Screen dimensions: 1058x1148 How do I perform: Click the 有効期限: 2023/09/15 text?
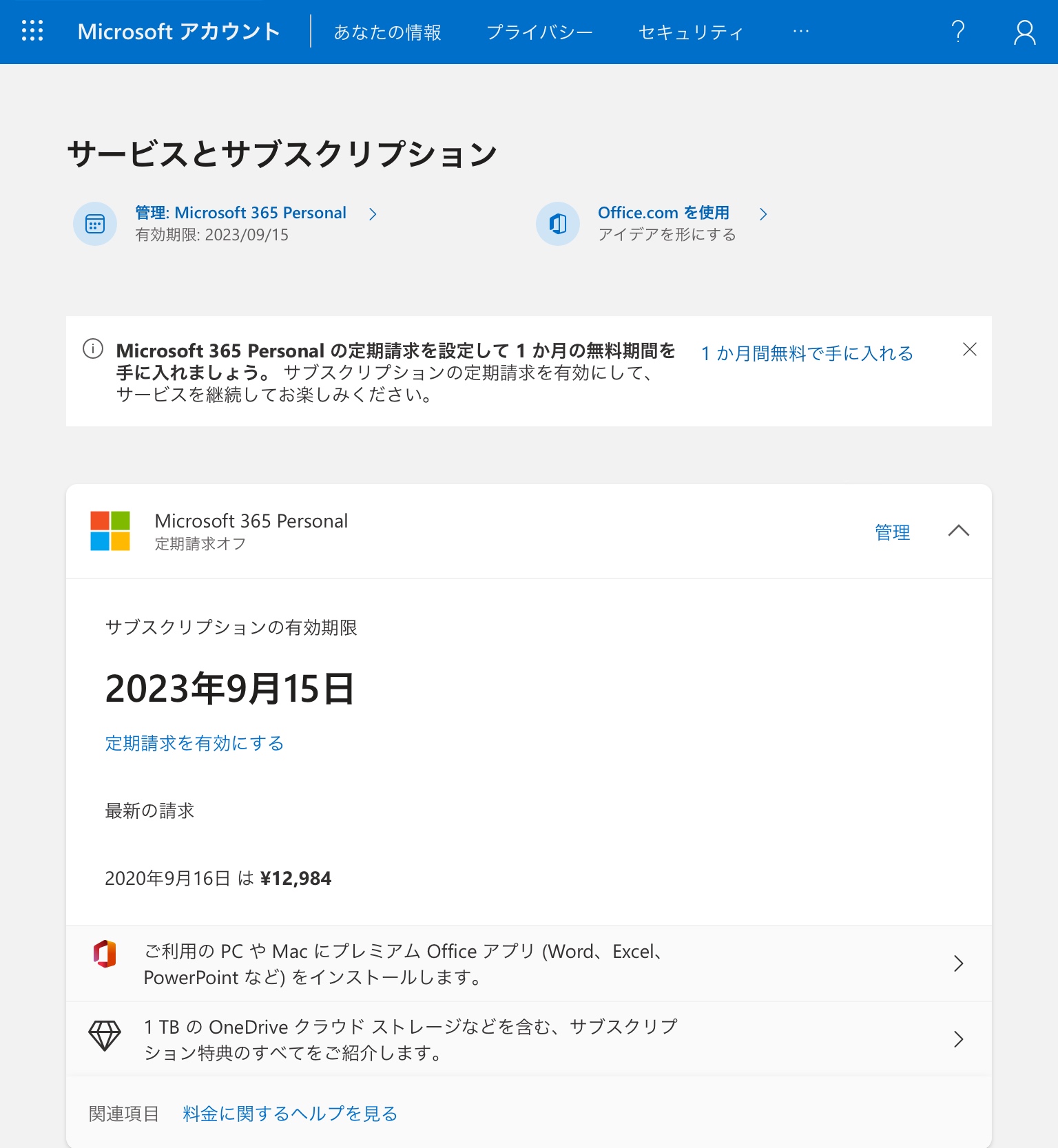(x=212, y=235)
